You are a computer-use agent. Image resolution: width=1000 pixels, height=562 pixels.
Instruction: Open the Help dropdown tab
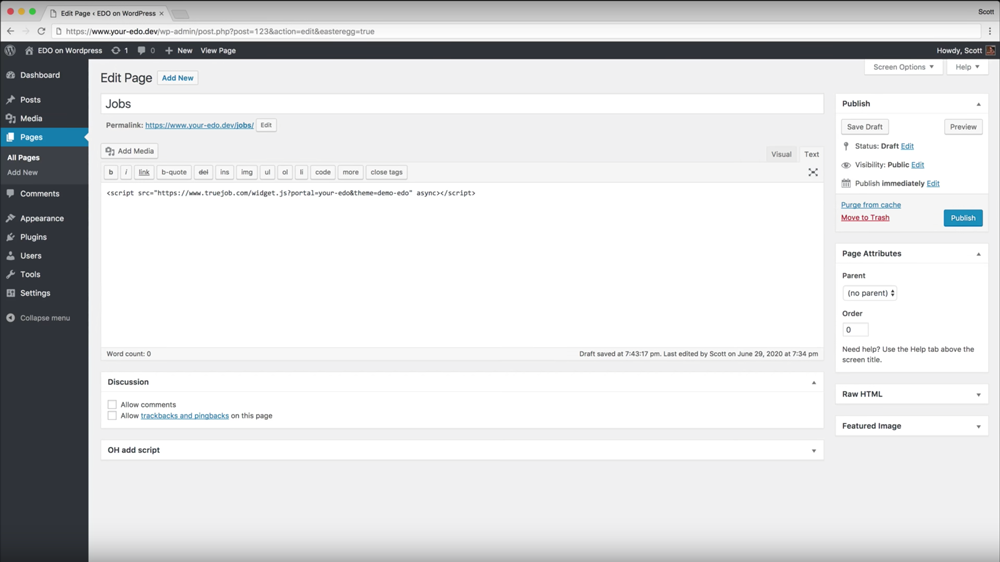pyautogui.click(x=967, y=67)
